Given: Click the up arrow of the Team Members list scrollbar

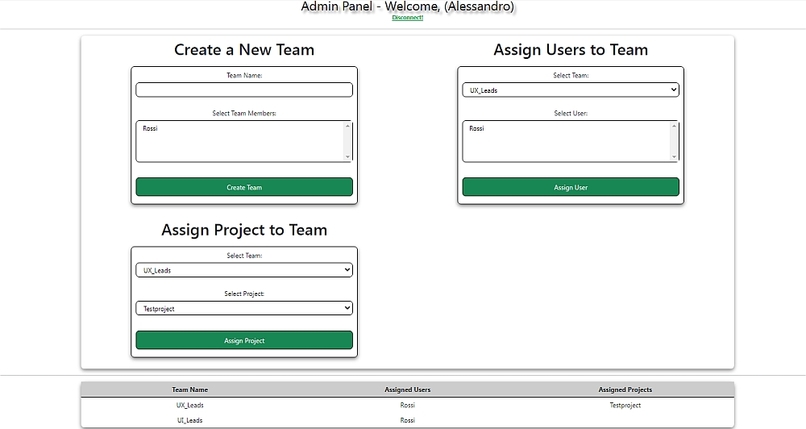Looking at the screenshot, I should (347, 126).
